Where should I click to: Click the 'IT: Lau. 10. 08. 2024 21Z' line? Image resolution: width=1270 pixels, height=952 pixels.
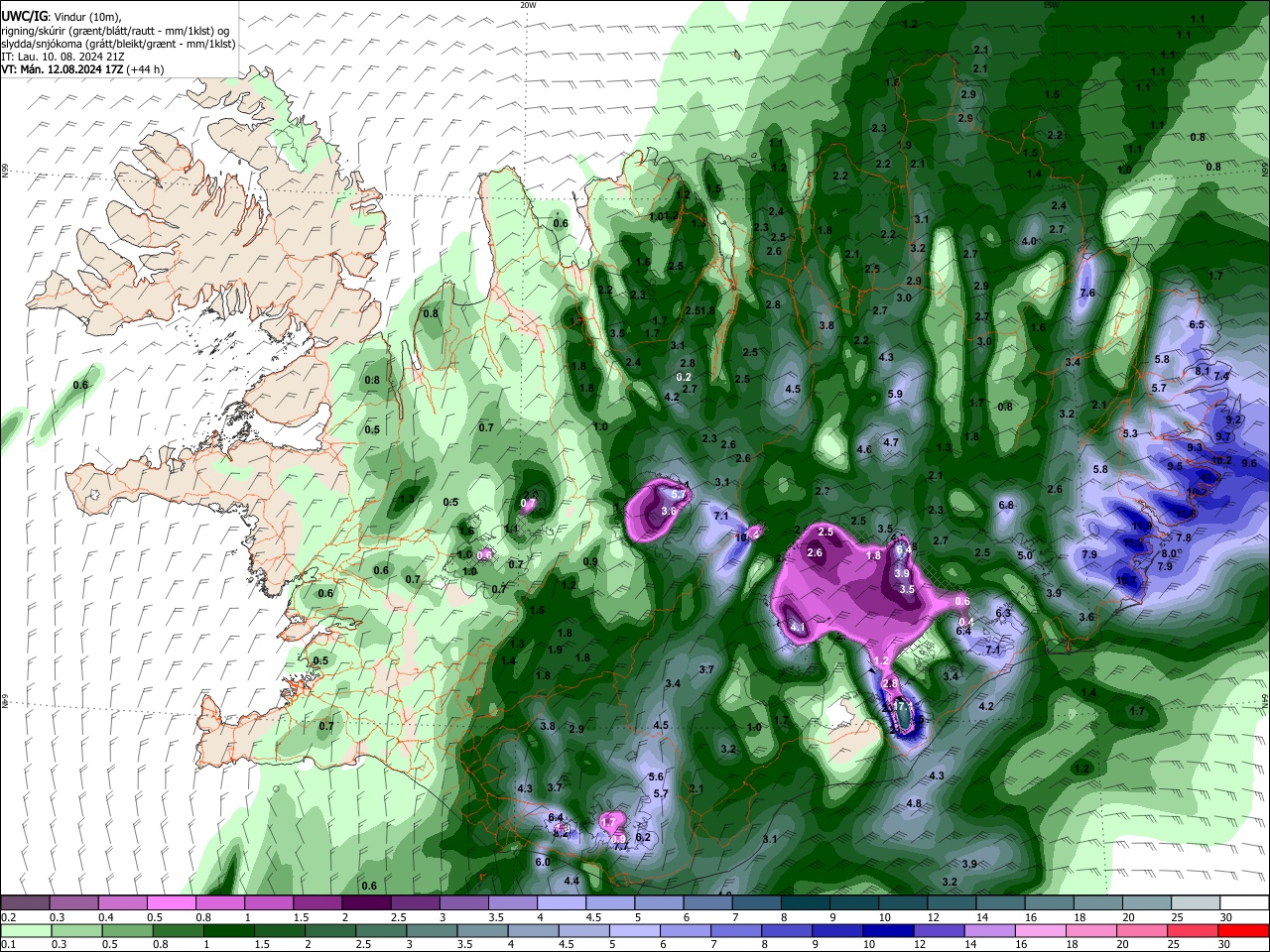tap(63, 57)
